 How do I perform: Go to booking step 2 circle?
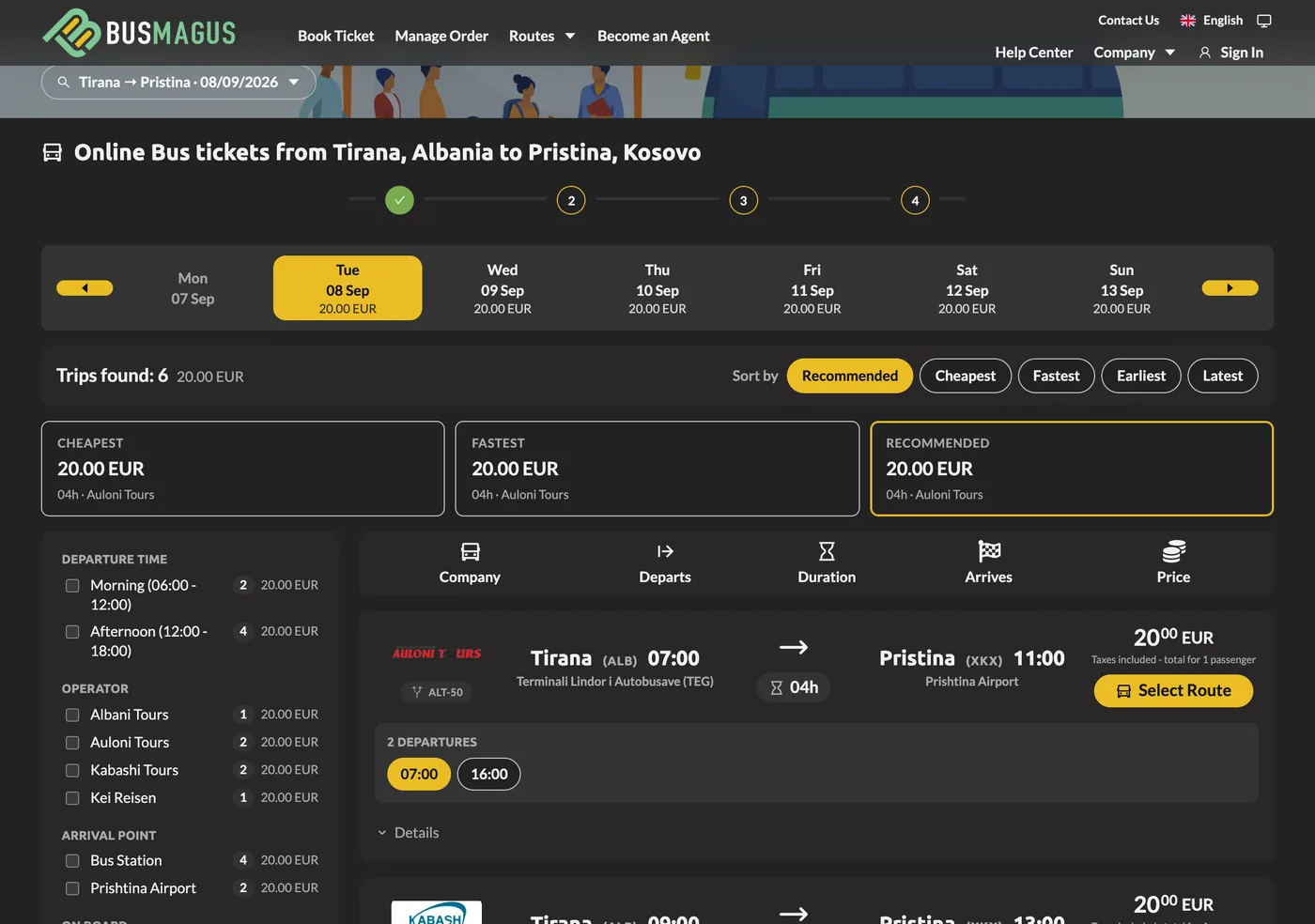(x=571, y=200)
